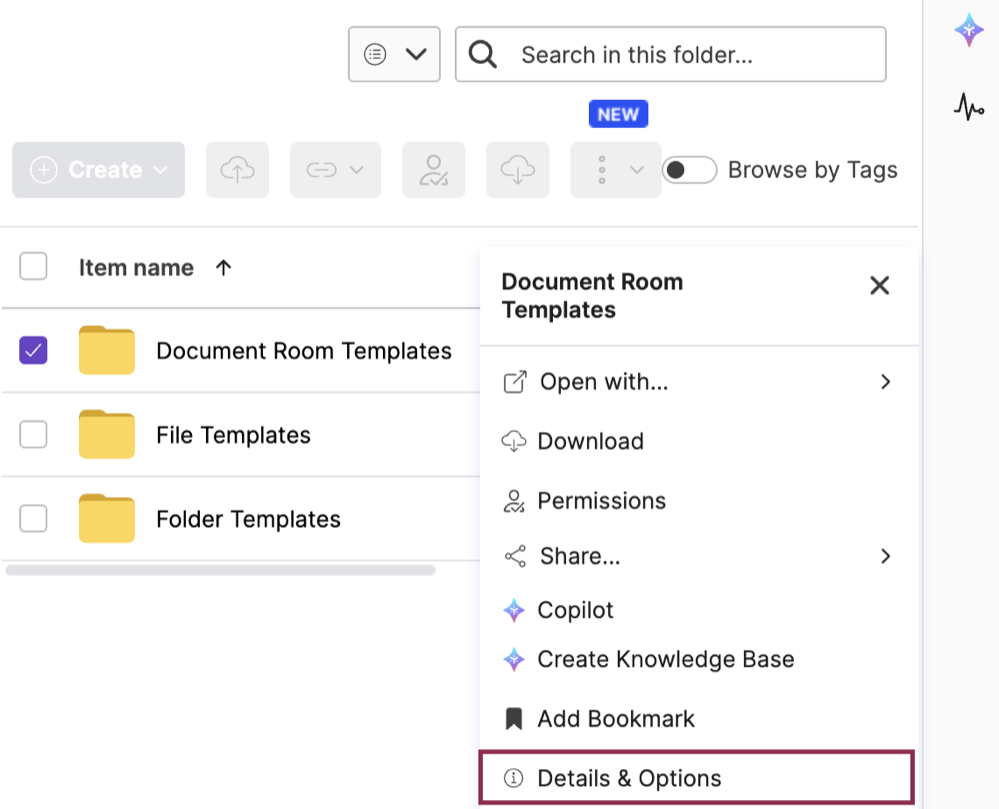
Task: Uncheck the Document Room Templates checkbox
Action: (x=33, y=350)
